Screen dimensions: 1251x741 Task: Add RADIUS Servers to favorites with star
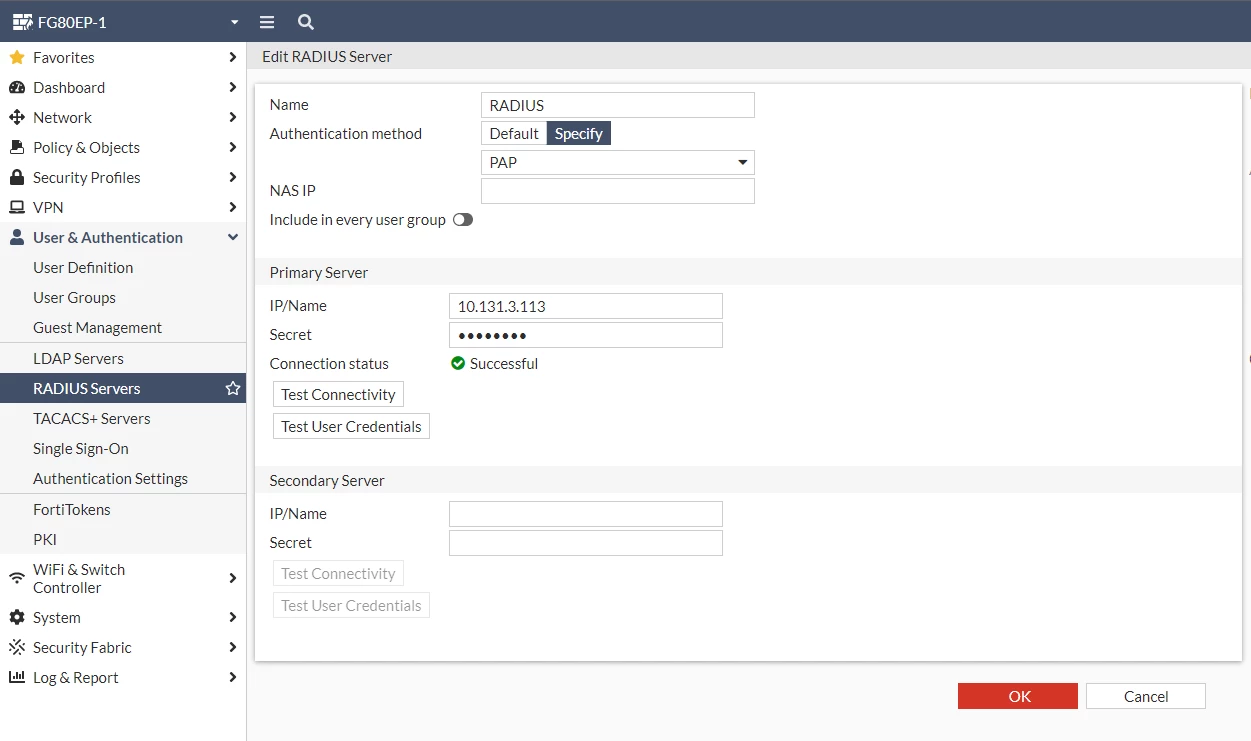233,388
